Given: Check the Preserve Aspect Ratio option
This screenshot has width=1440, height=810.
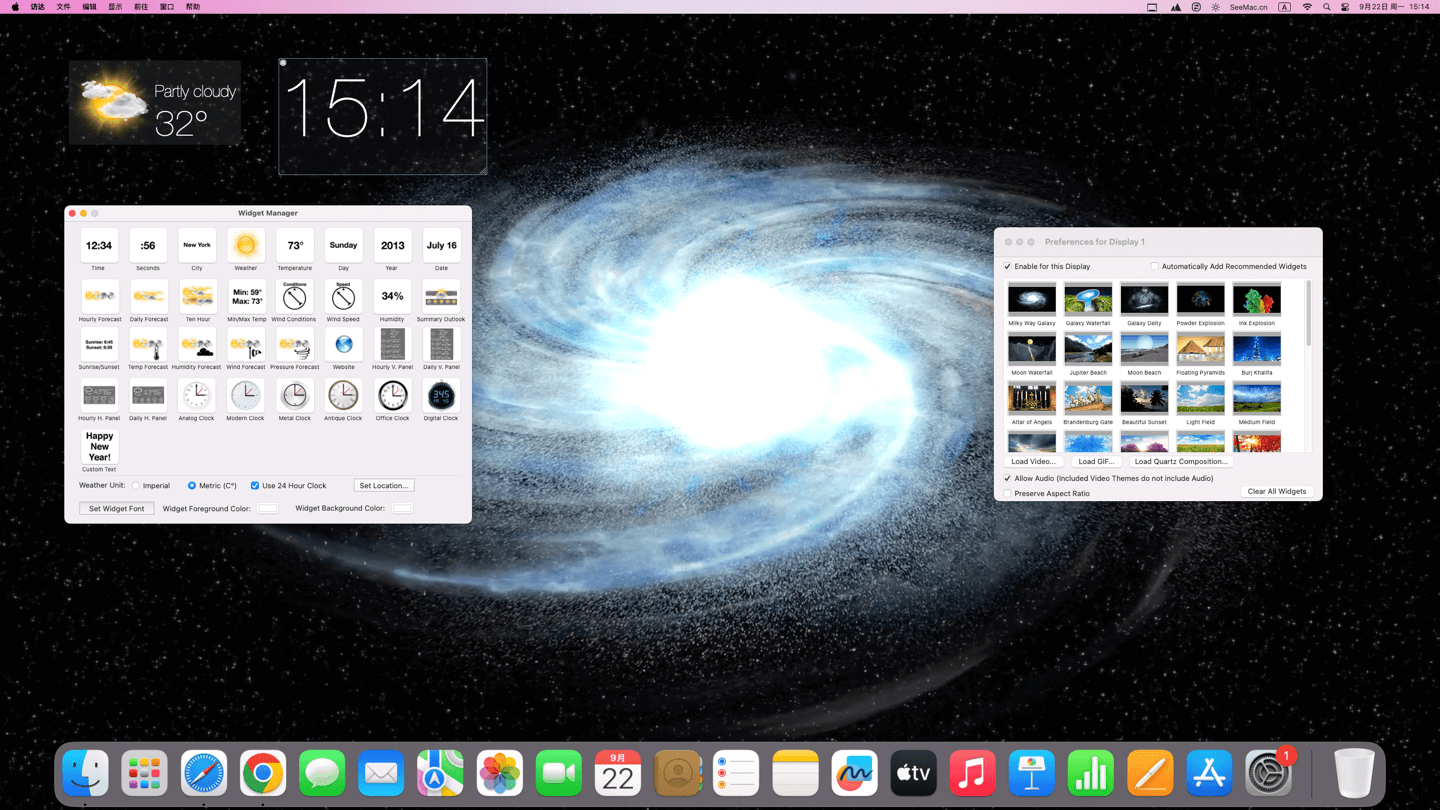Looking at the screenshot, I should [1008, 493].
